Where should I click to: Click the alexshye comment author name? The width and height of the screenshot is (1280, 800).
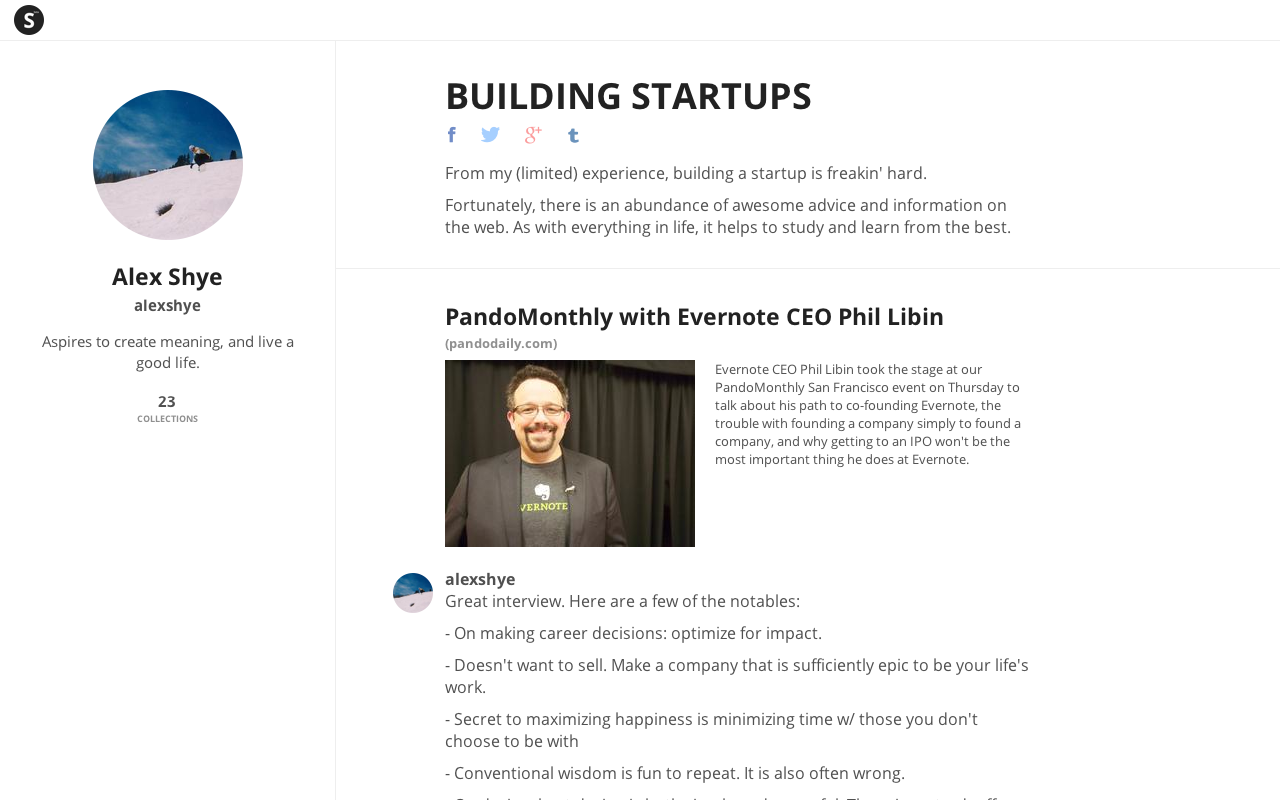click(480, 579)
